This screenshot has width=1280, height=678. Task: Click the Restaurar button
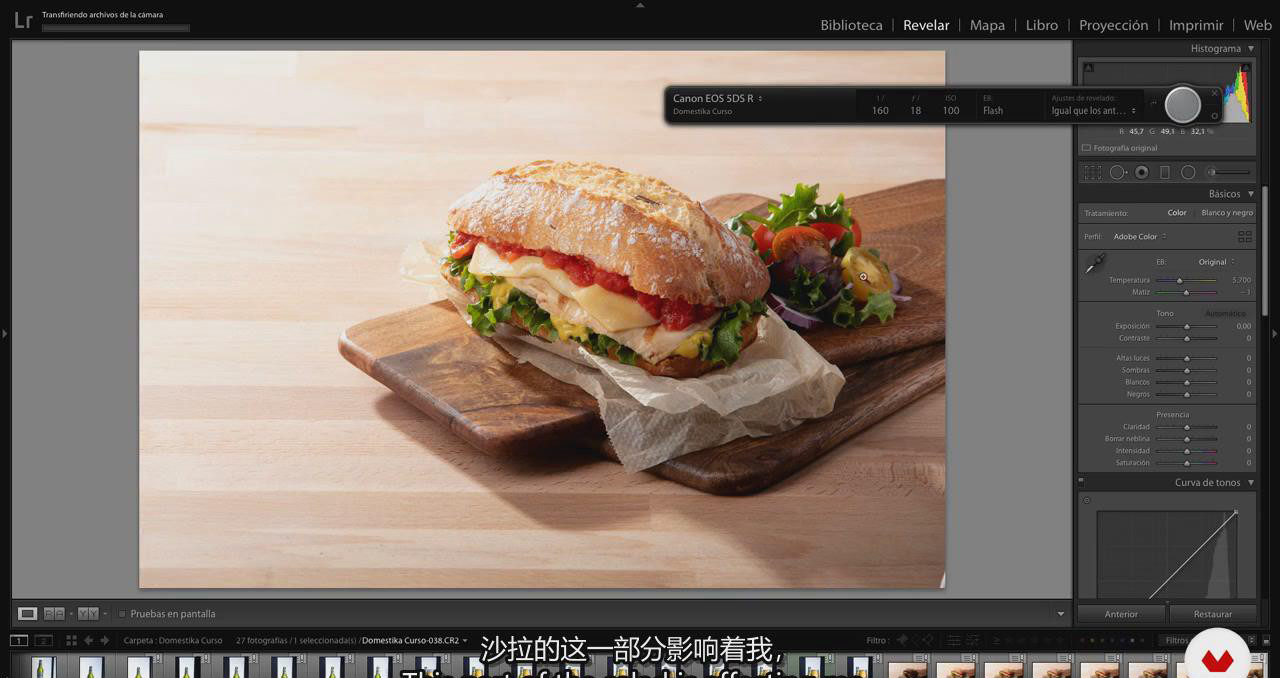pyautogui.click(x=1212, y=614)
